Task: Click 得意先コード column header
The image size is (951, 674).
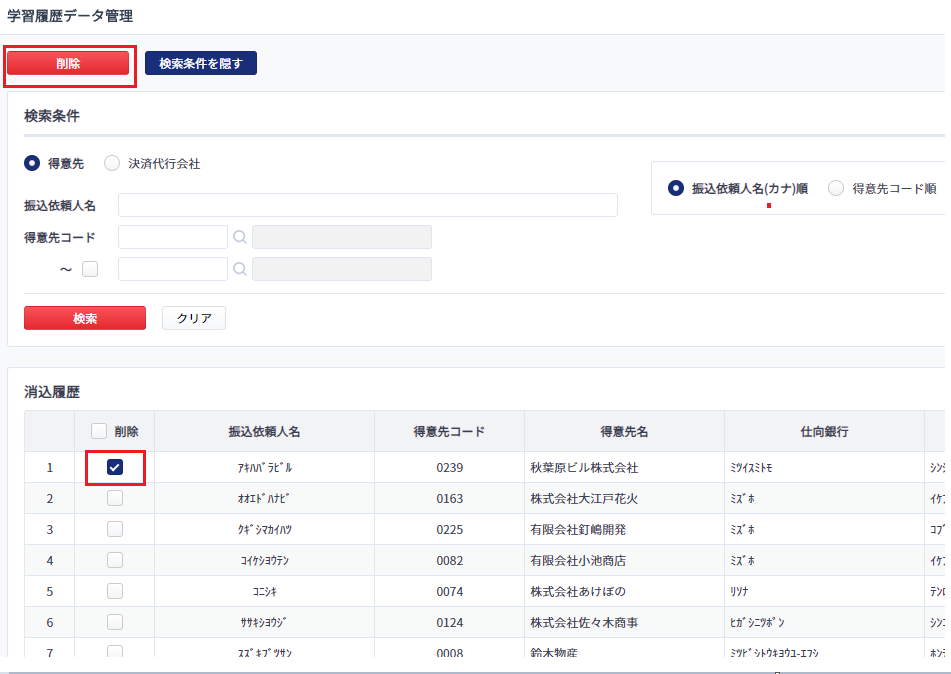Action: pyautogui.click(x=449, y=431)
